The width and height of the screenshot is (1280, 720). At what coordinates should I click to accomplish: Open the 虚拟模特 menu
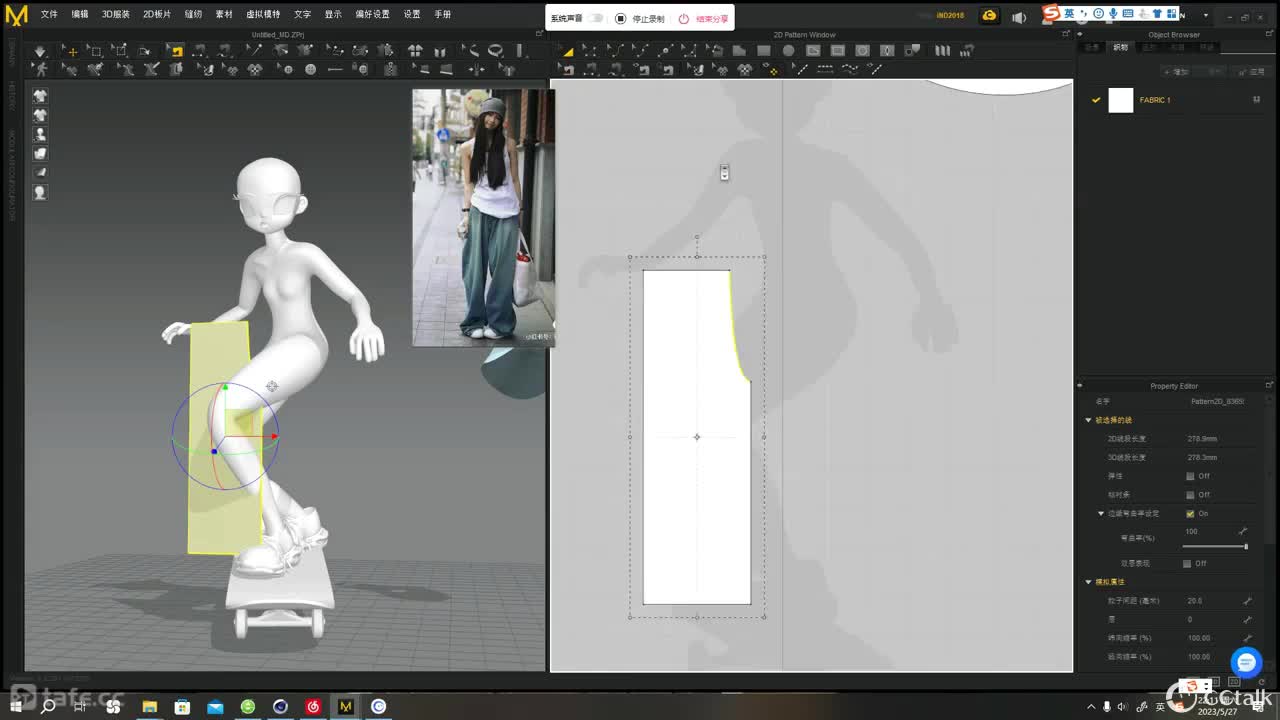coord(263,15)
